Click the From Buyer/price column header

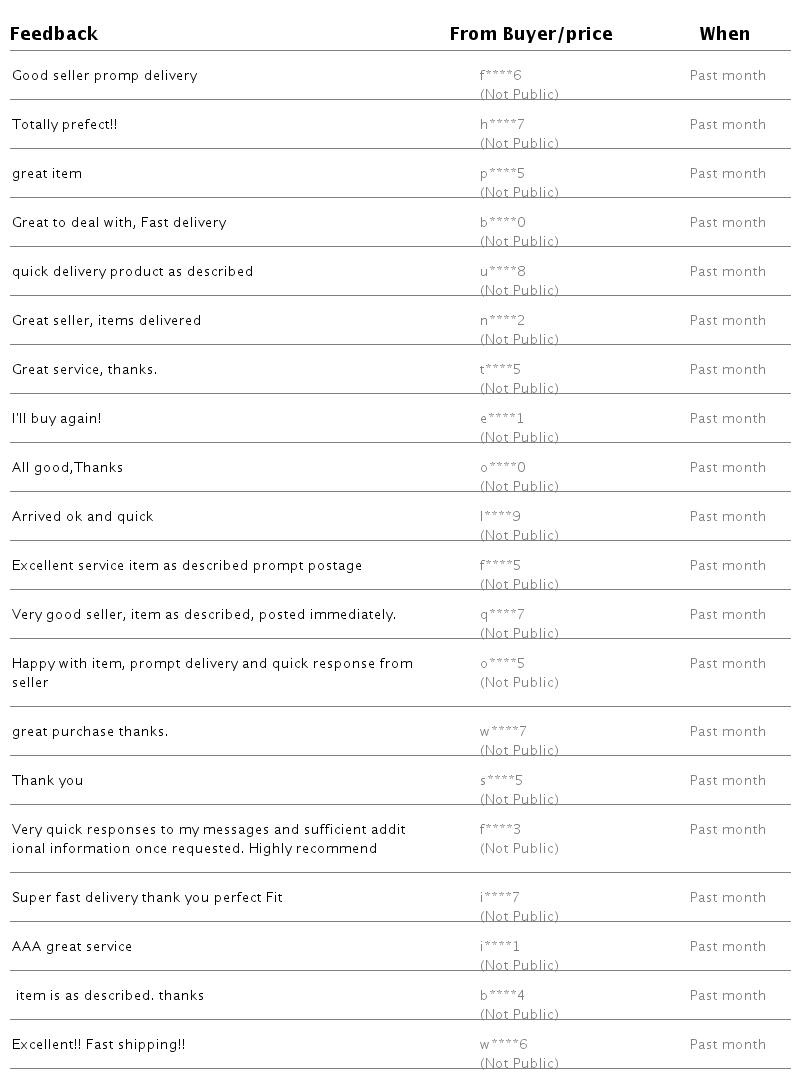(530, 34)
